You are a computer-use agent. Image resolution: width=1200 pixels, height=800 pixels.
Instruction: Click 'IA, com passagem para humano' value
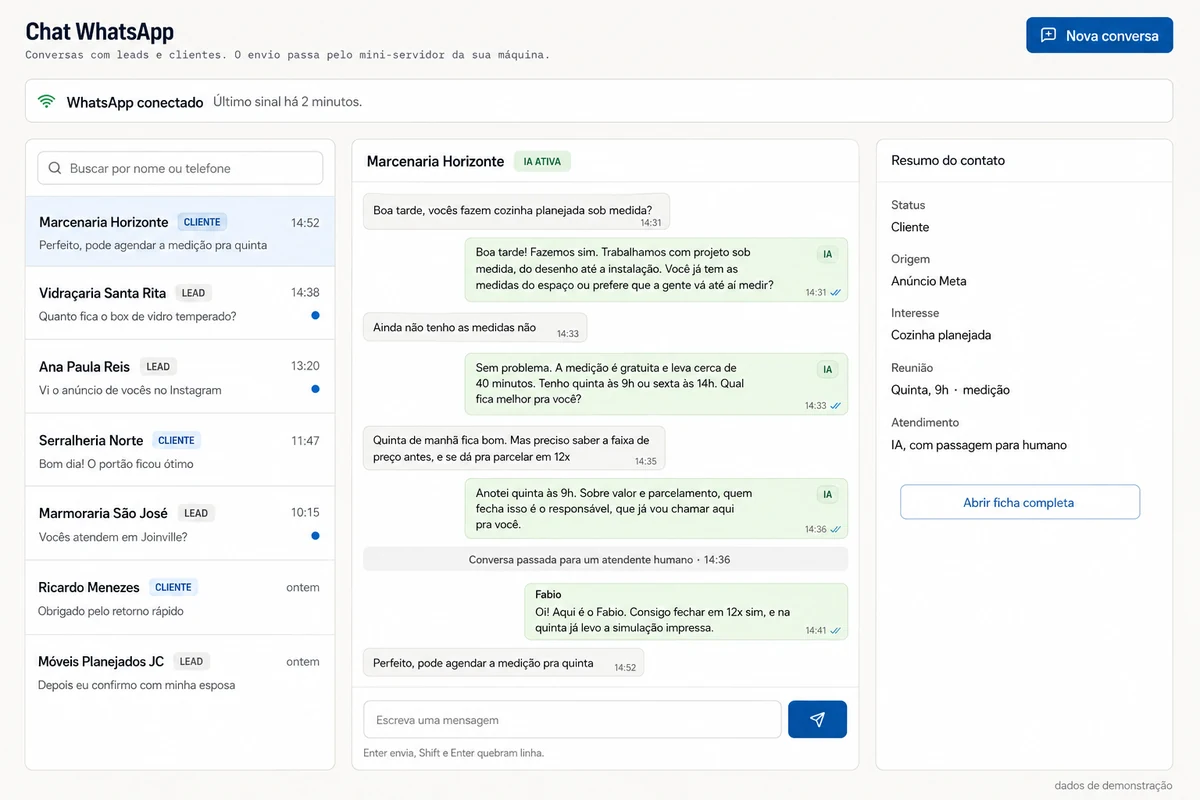pyautogui.click(x=979, y=445)
